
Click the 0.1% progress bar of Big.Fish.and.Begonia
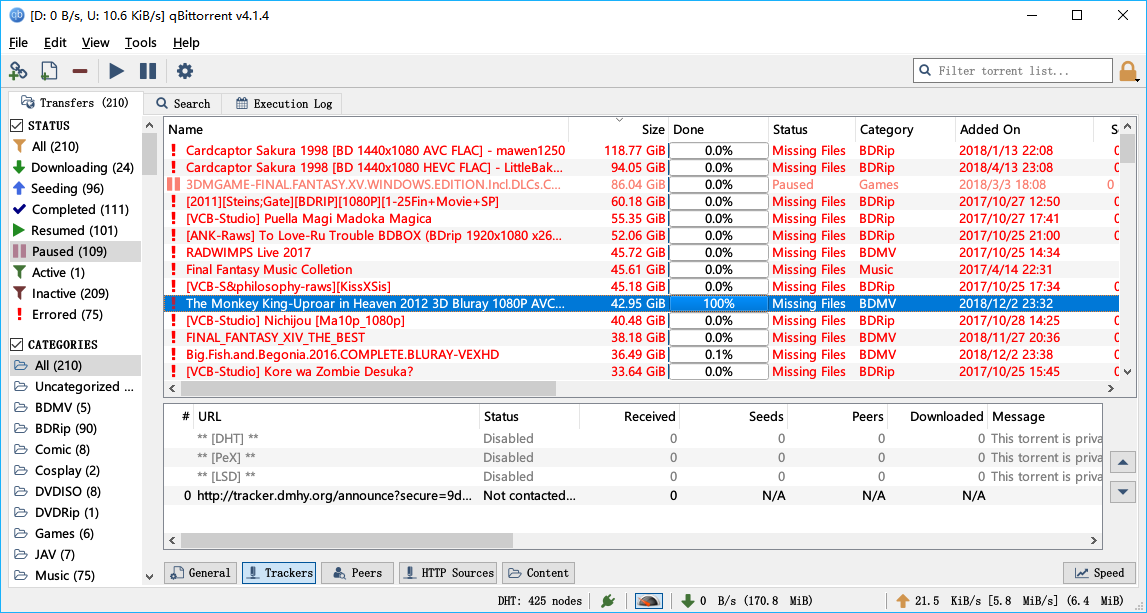point(719,355)
